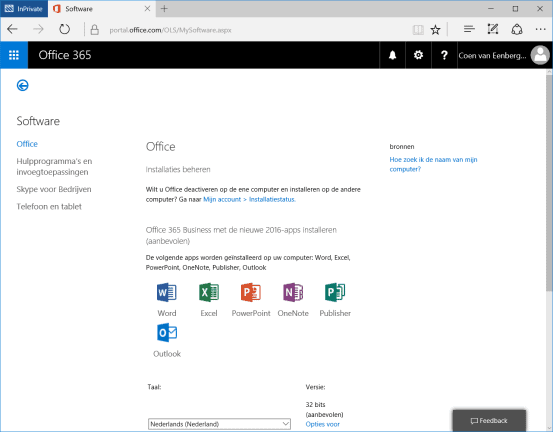553x432 pixels.
Task: Click the Office 365 Business installeren heading
Action: pos(241,235)
